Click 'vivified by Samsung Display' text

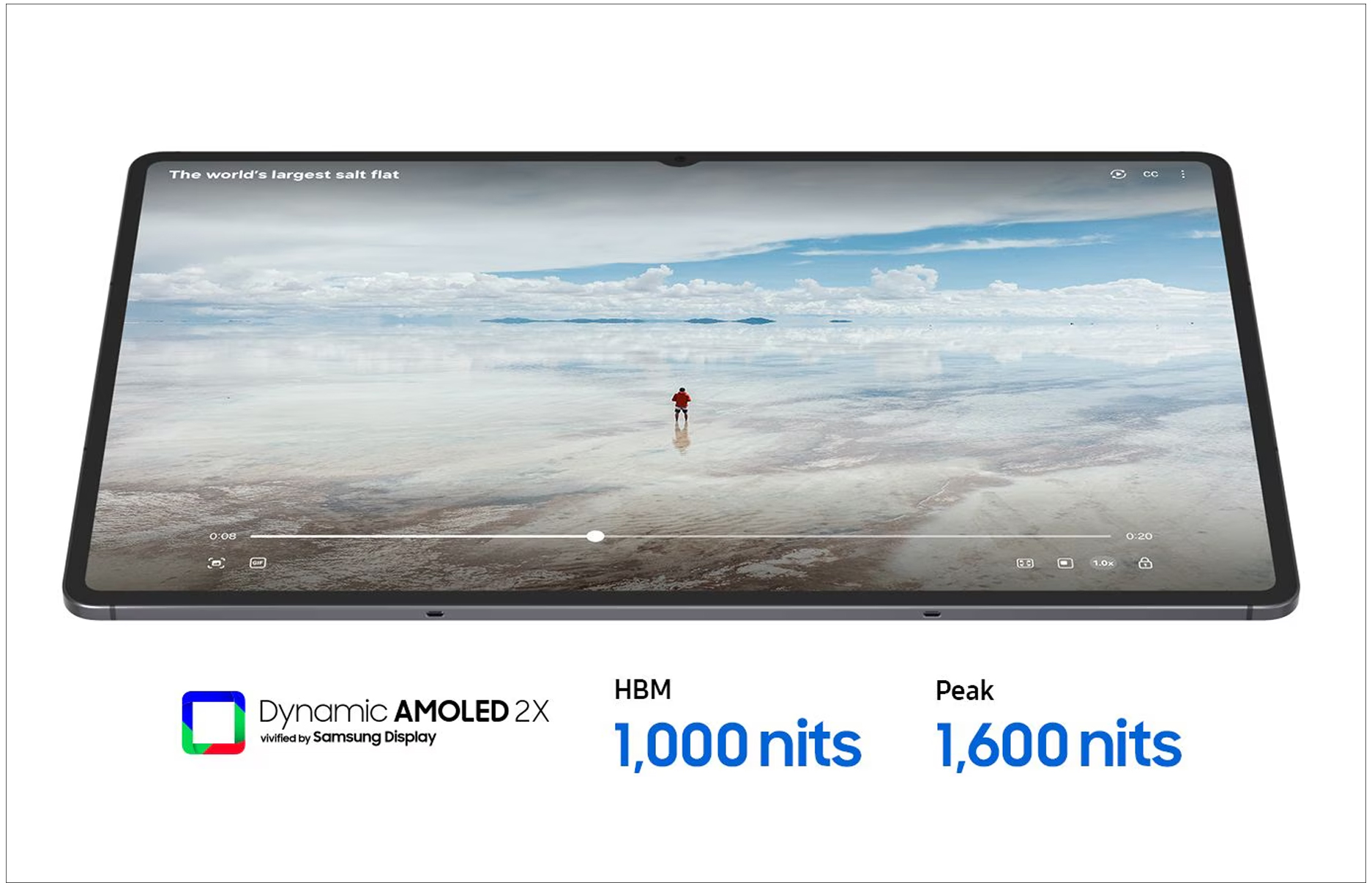click(348, 737)
